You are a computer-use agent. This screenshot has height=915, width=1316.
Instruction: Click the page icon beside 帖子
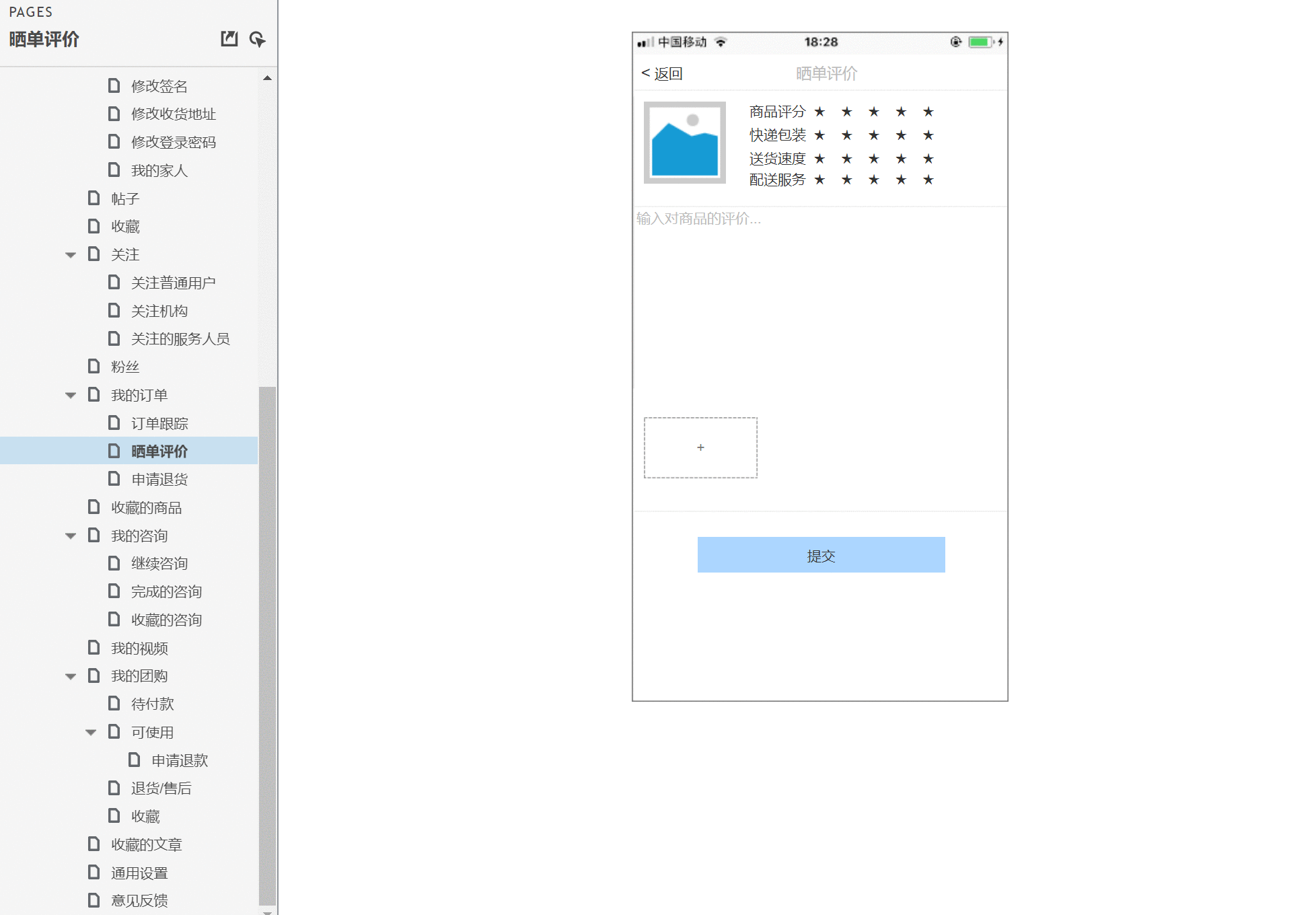tap(94, 198)
